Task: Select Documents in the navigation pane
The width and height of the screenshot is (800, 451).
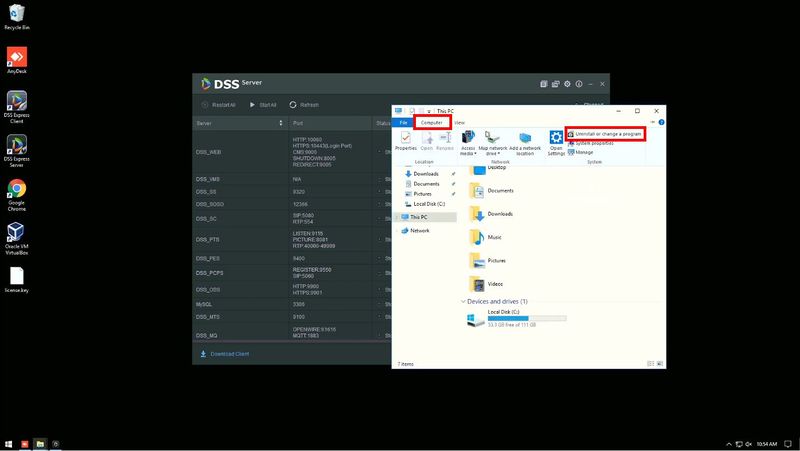Action: click(426, 184)
